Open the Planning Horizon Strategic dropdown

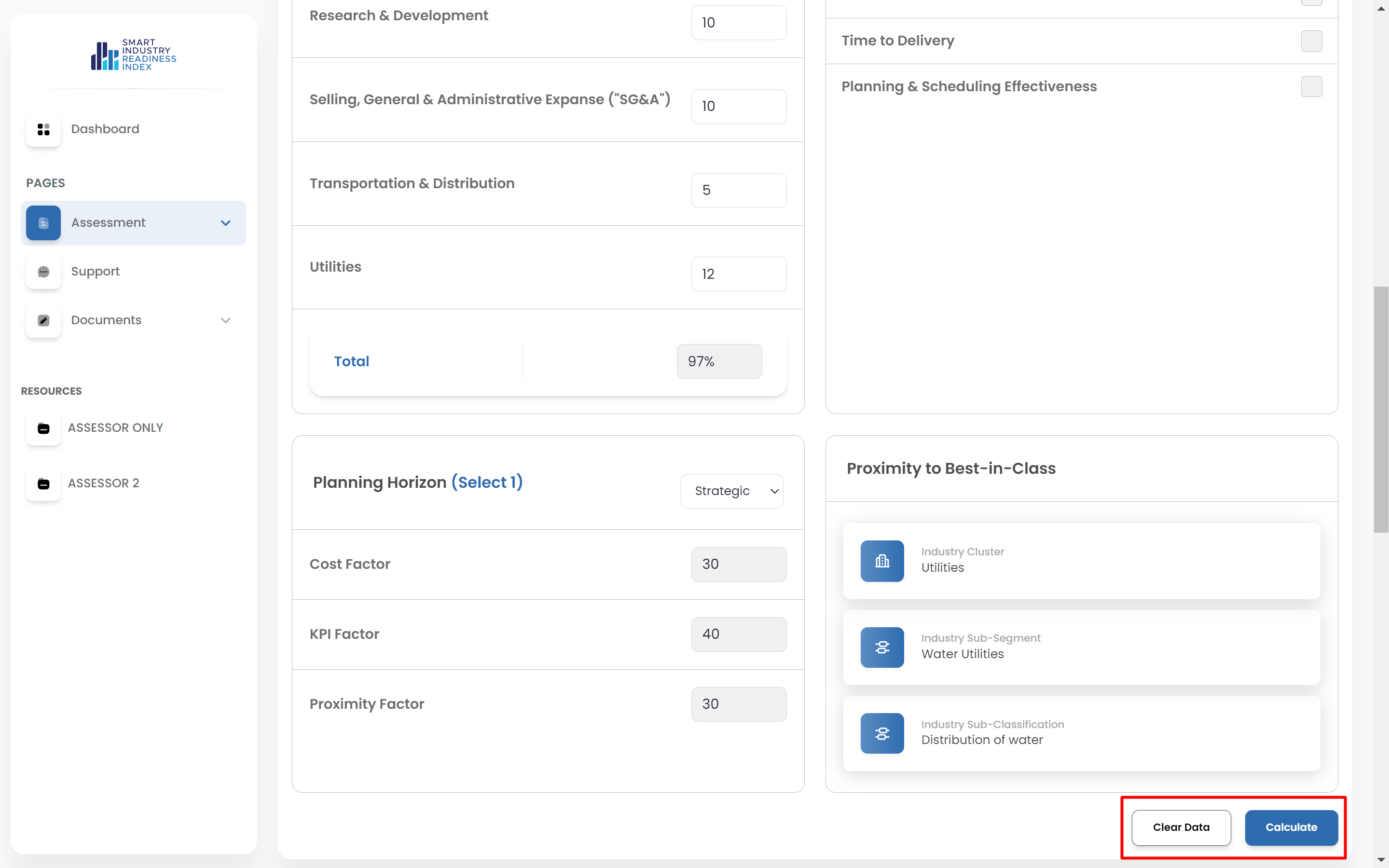click(732, 491)
